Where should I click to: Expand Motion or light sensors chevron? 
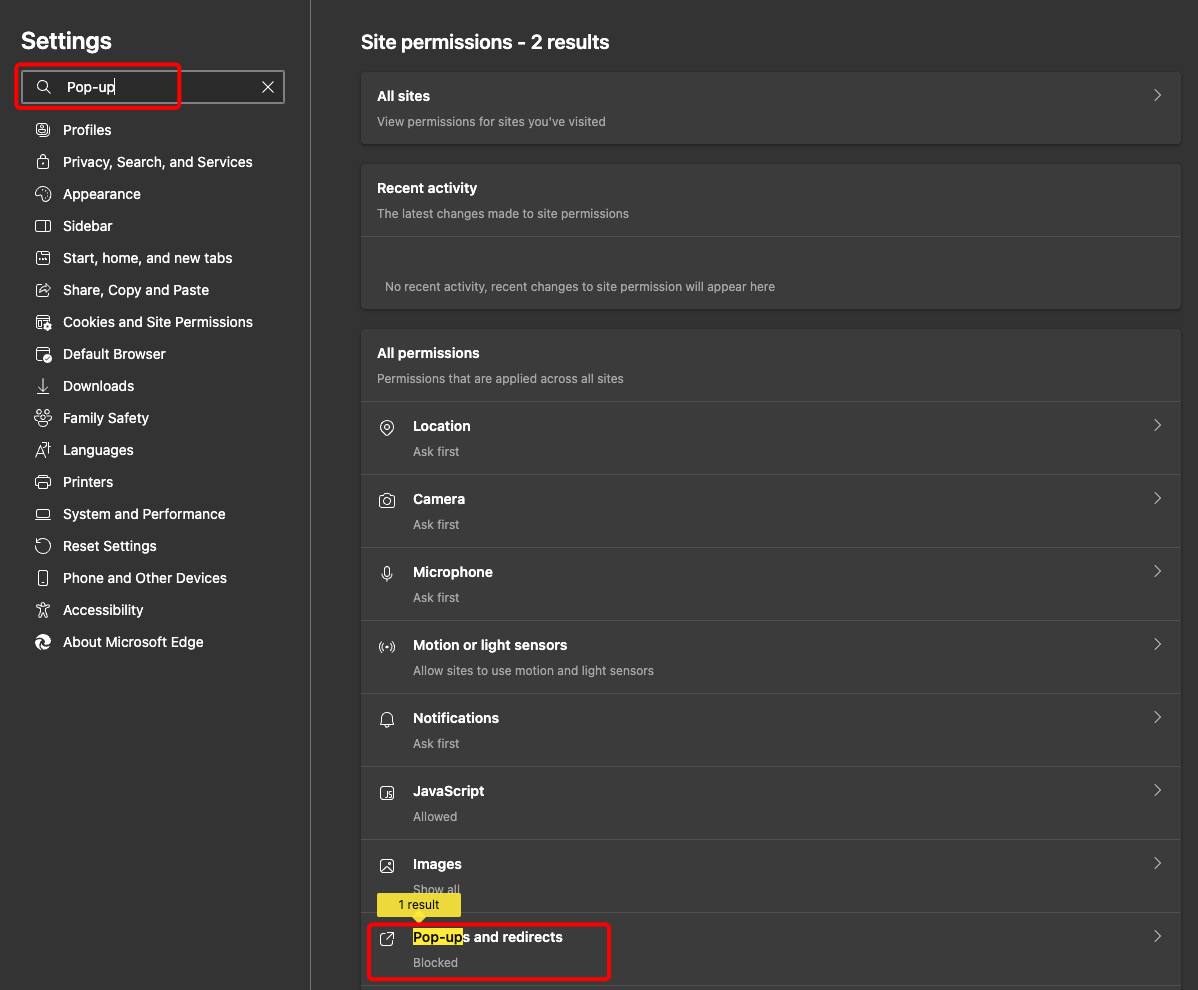(1158, 645)
